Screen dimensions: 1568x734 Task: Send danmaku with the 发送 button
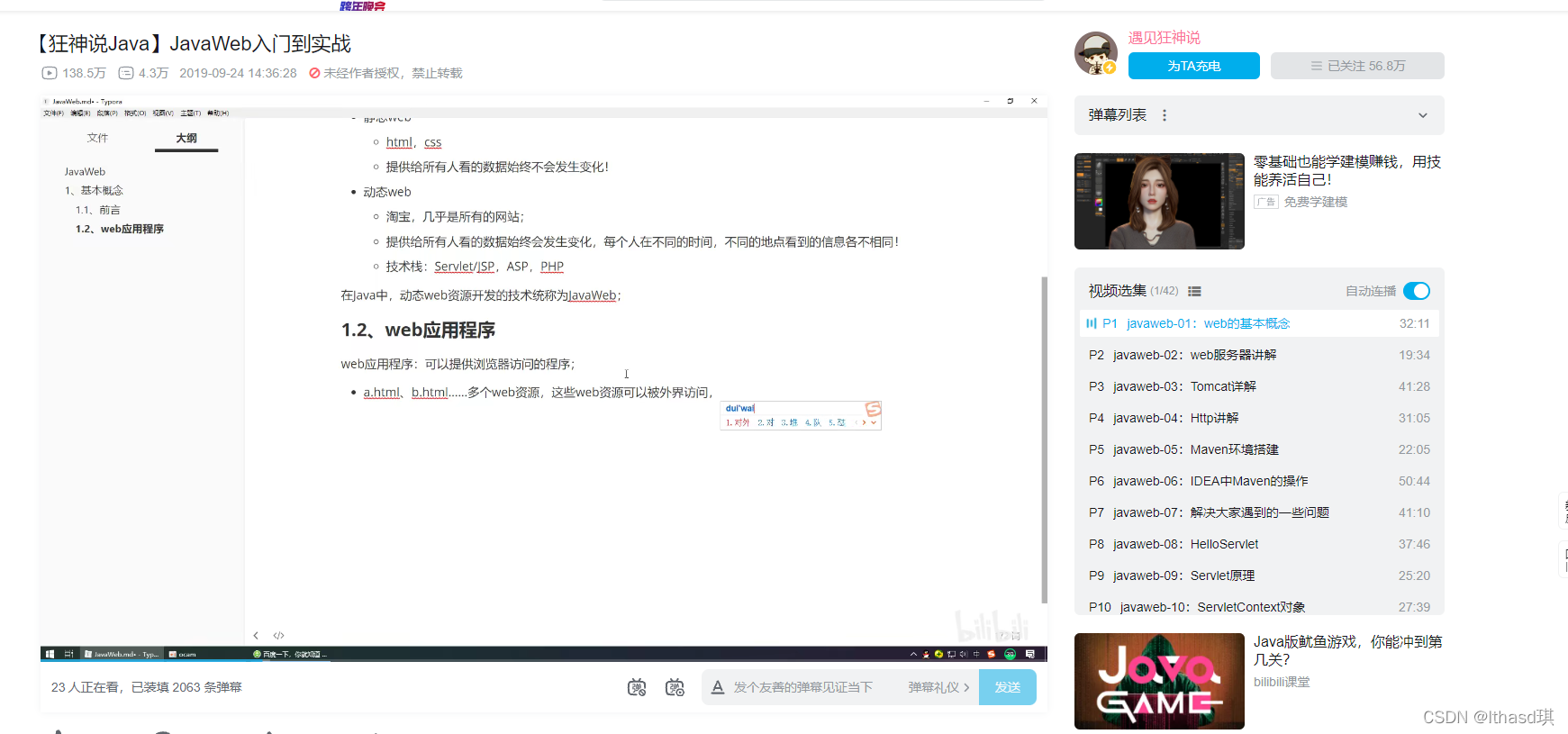1007,687
